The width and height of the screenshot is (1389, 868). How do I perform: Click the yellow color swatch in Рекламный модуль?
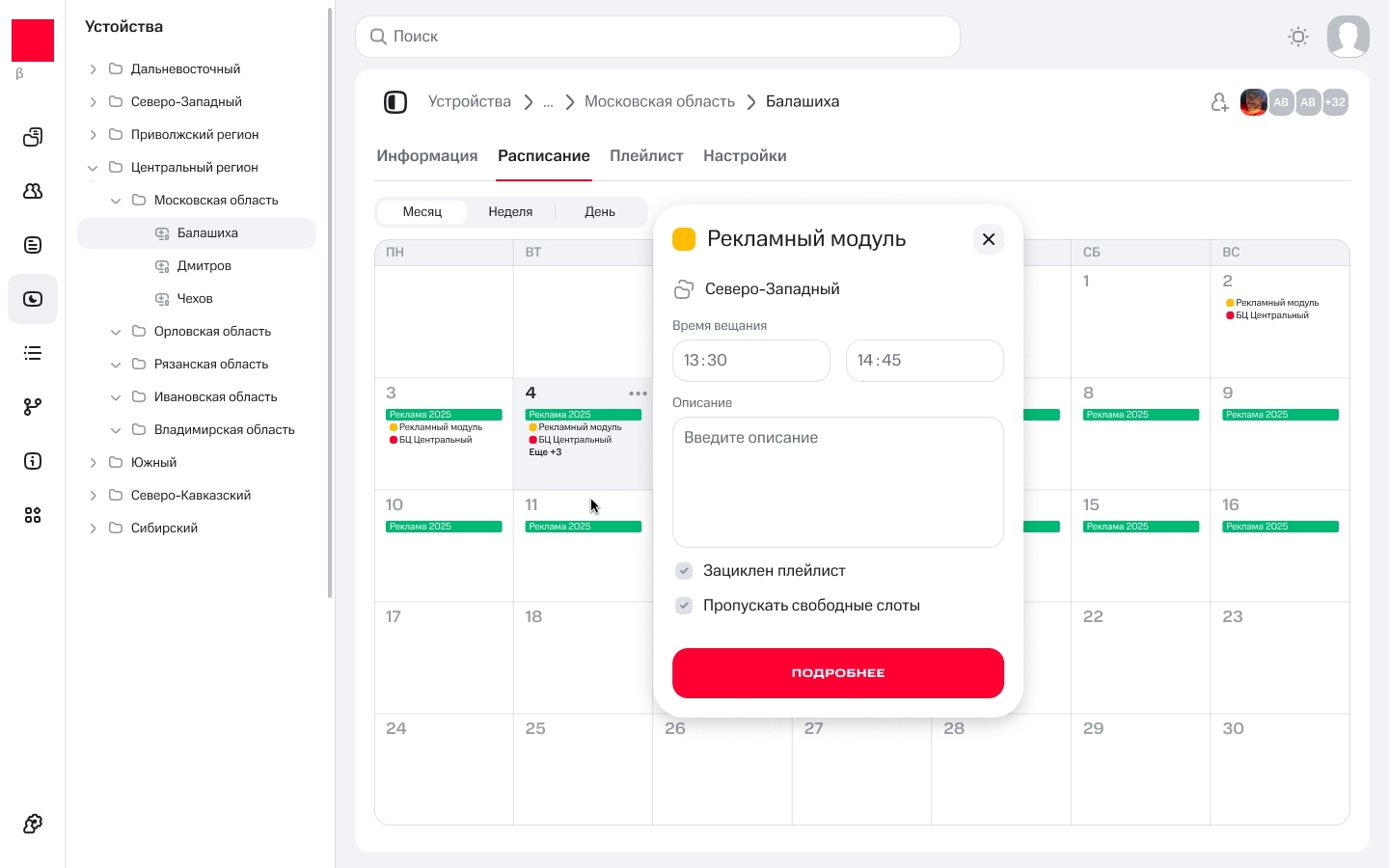point(684,239)
